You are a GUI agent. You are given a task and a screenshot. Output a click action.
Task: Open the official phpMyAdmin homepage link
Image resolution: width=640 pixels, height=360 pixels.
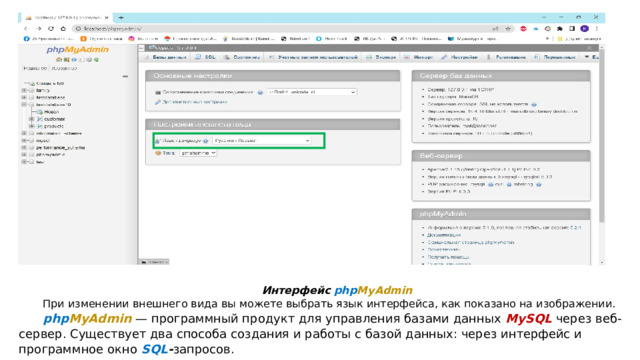click(x=471, y=242)
